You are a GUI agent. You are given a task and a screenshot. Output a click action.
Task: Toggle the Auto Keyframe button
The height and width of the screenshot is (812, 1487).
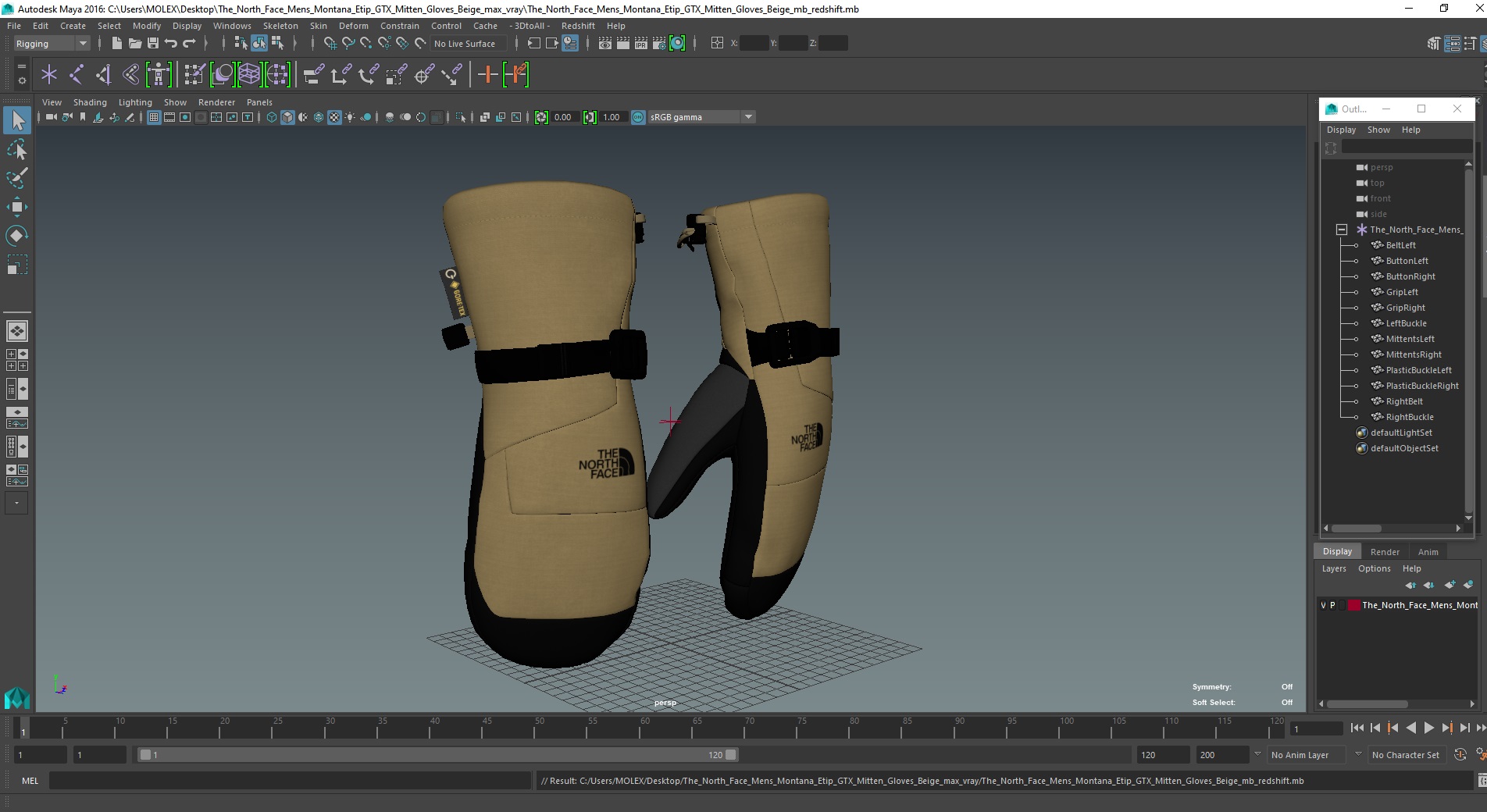1460,755
